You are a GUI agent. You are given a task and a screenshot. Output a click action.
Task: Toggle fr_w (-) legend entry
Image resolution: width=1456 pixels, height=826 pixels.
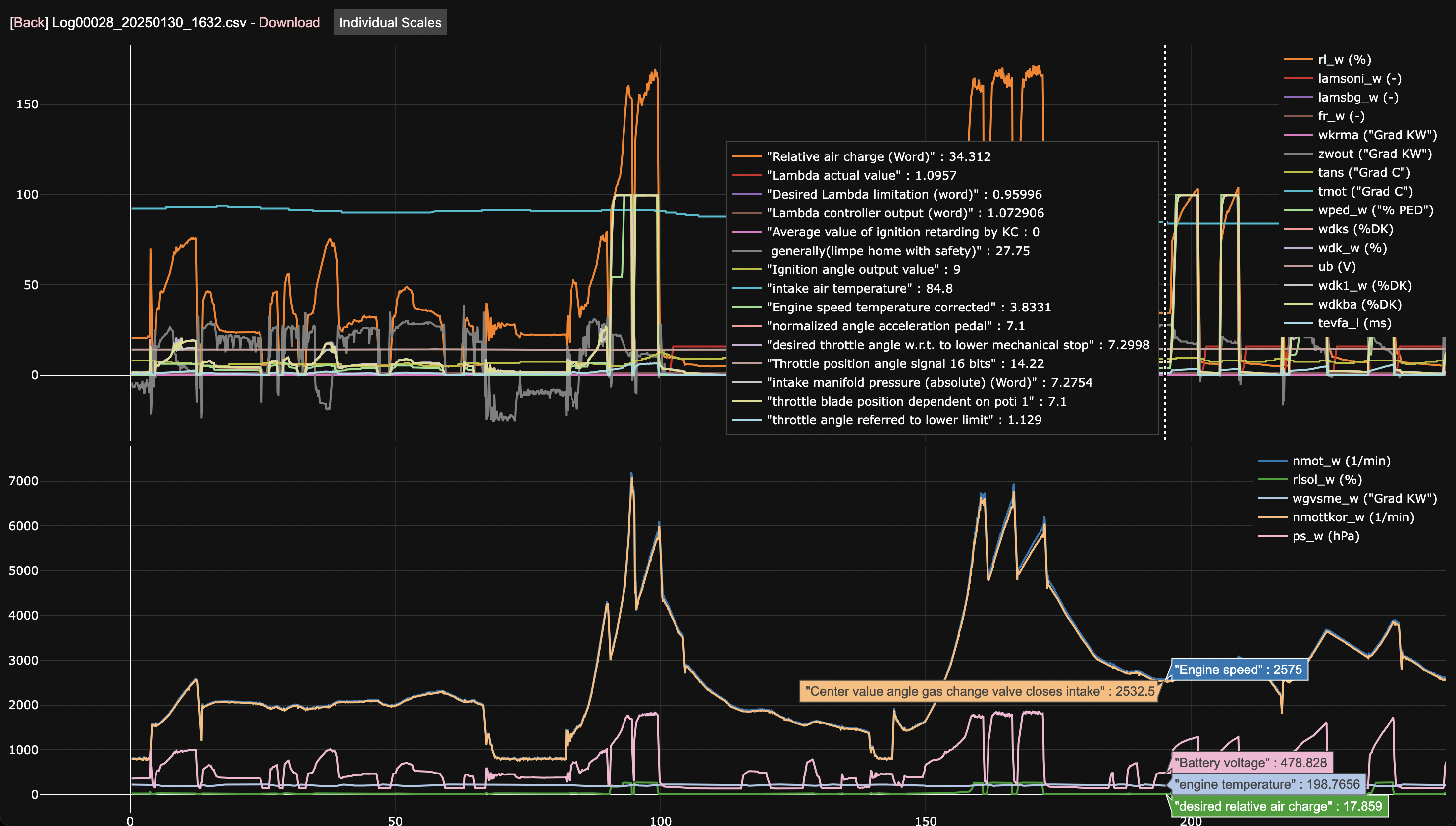click(1341, 116)
